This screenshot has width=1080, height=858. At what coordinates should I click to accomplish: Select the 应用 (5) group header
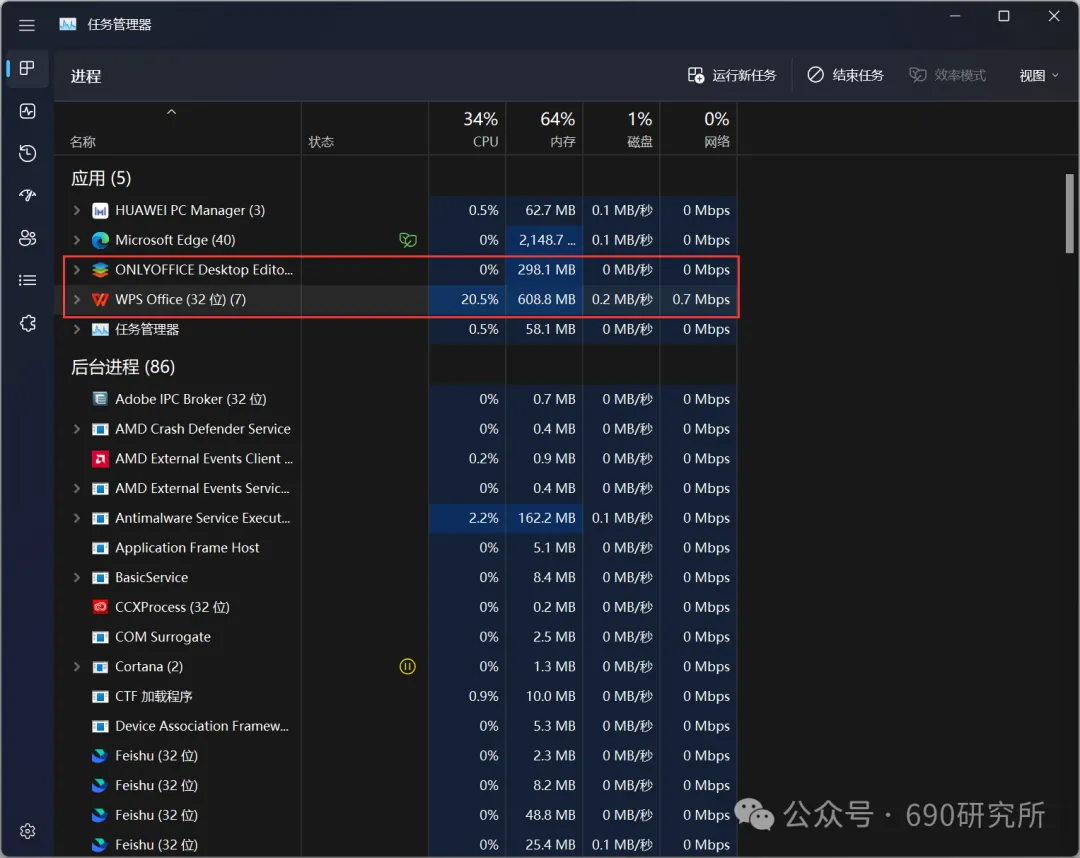point(101,179)
